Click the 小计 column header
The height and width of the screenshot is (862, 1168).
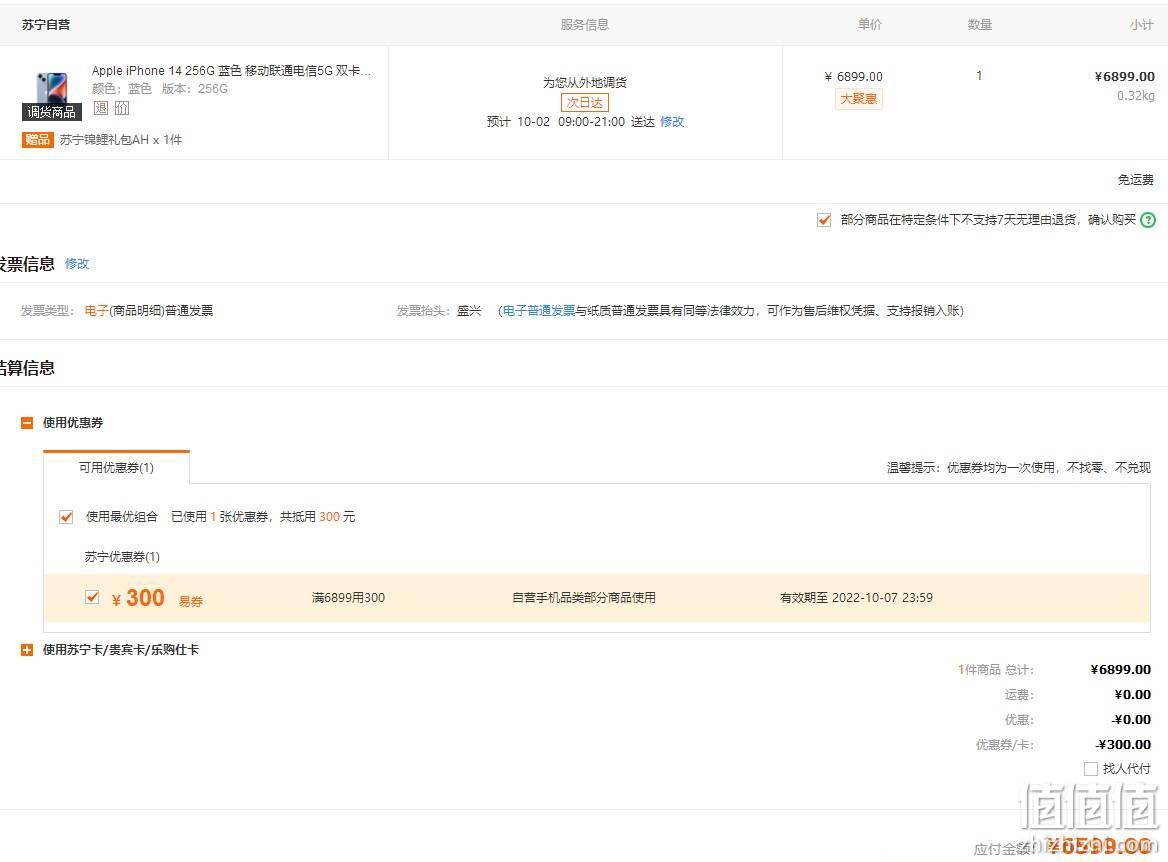[1142, 25]
